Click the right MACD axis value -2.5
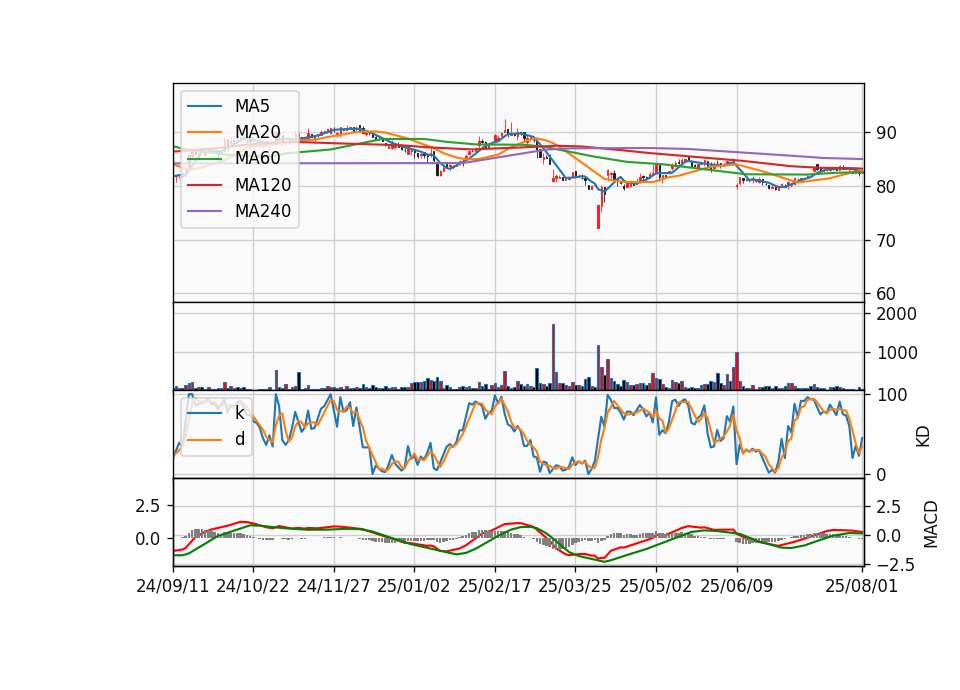The image size is (960, 690). (x=896, y=564)
